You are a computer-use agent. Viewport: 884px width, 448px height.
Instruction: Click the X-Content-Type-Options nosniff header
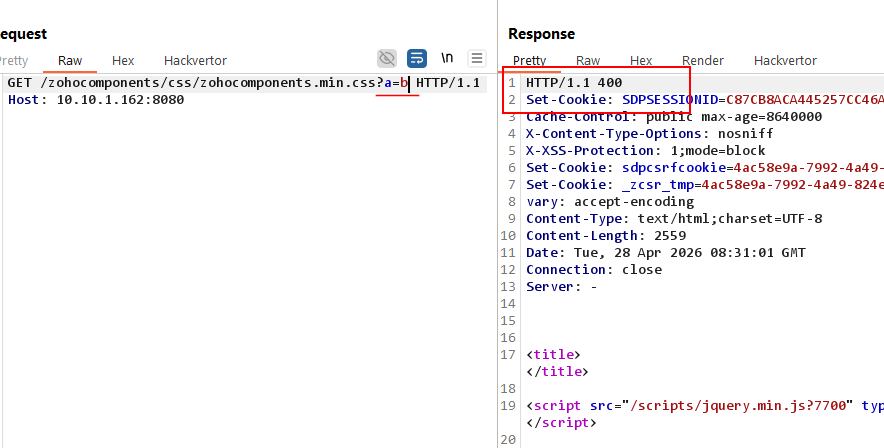click(649, 134)
